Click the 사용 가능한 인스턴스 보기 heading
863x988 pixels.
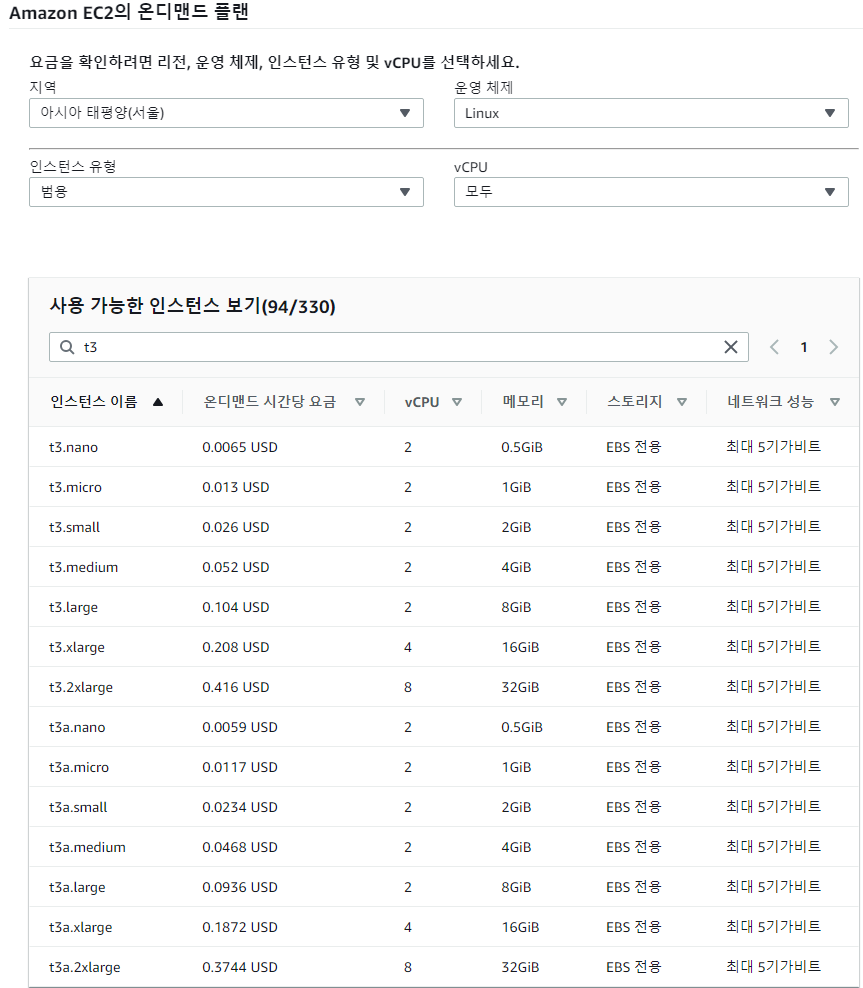click(193, 306)
